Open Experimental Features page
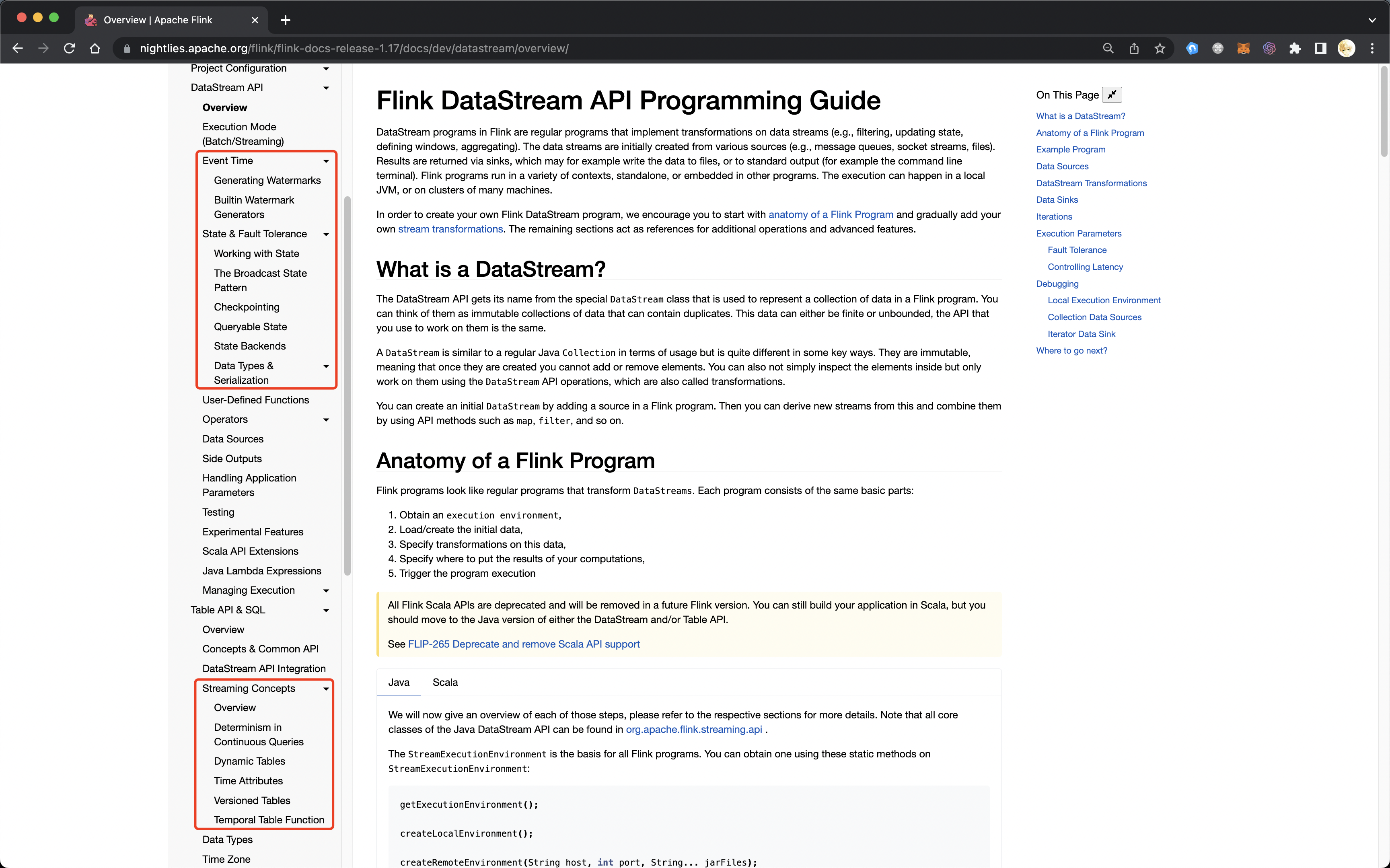Viewport: 1390px width, 868px height. coord(253,532)
